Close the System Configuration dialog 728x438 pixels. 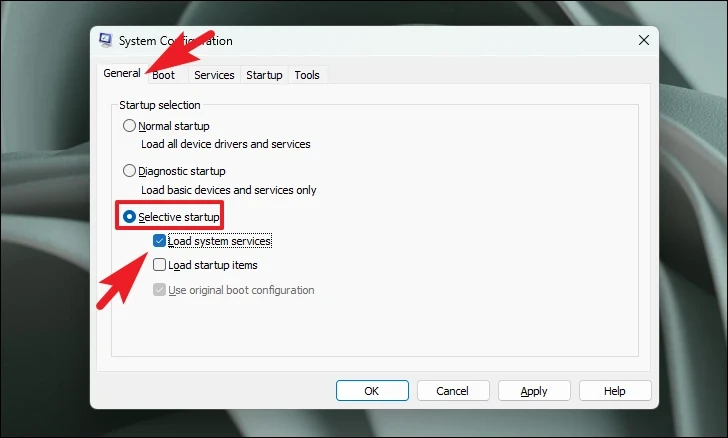point(644,40)
